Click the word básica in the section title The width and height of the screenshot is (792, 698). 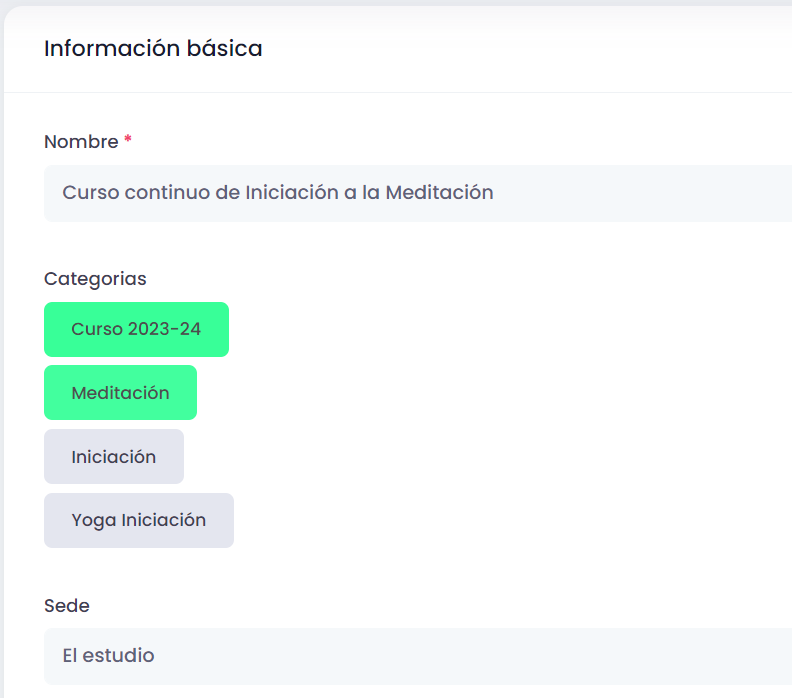[x=224, y=48]
